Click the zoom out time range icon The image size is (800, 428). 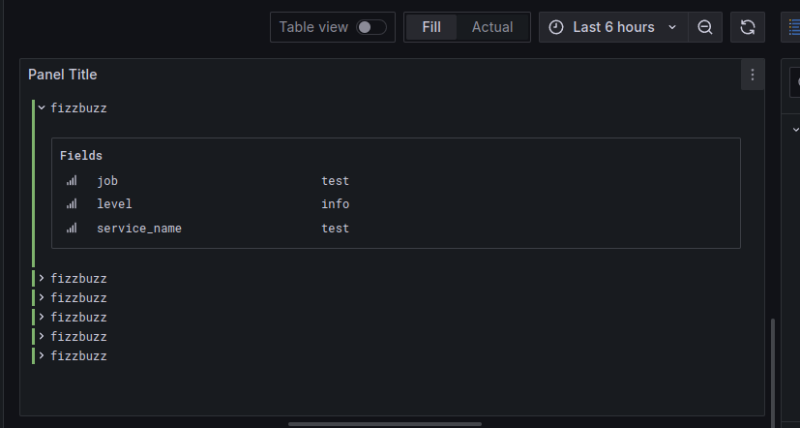point(705,27)
